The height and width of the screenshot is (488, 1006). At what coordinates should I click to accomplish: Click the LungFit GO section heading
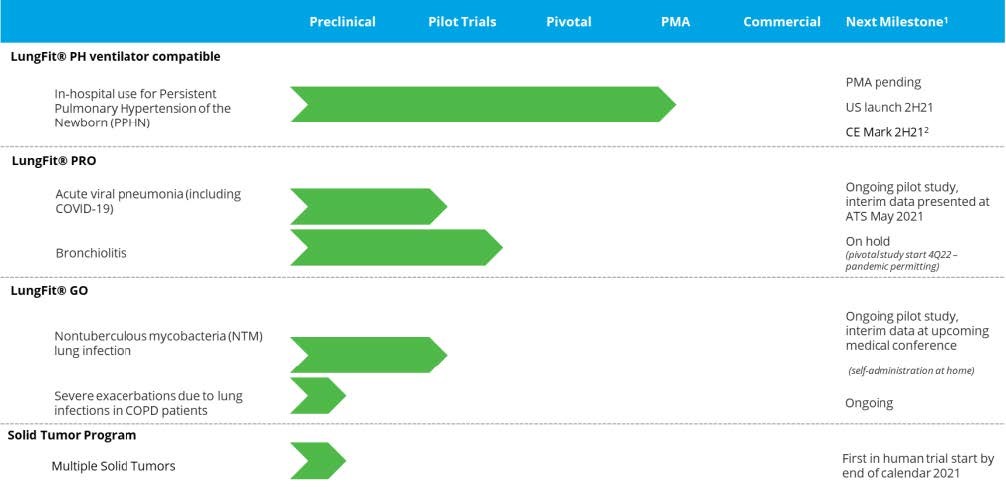50,290
